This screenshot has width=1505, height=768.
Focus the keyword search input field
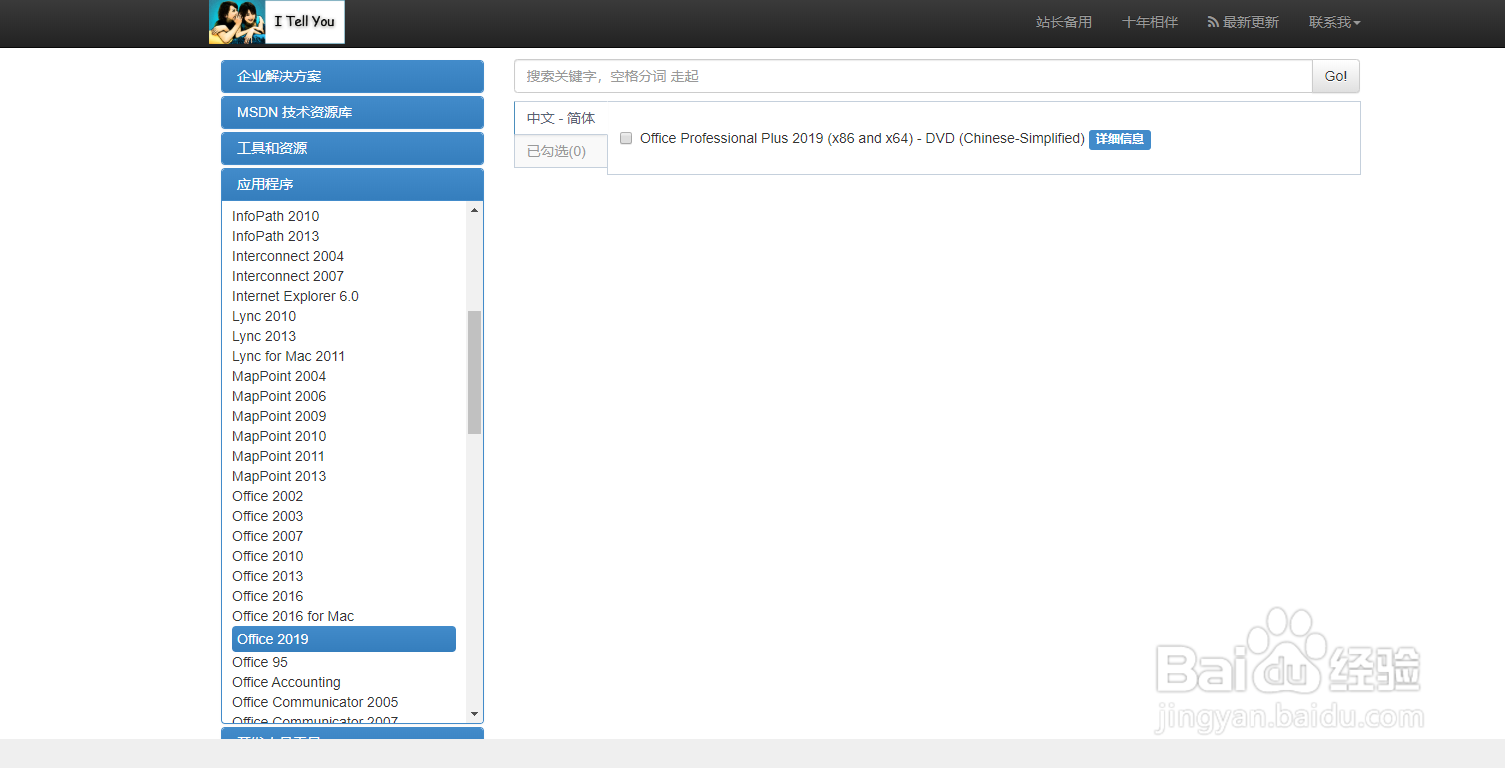tap(913, 76)
